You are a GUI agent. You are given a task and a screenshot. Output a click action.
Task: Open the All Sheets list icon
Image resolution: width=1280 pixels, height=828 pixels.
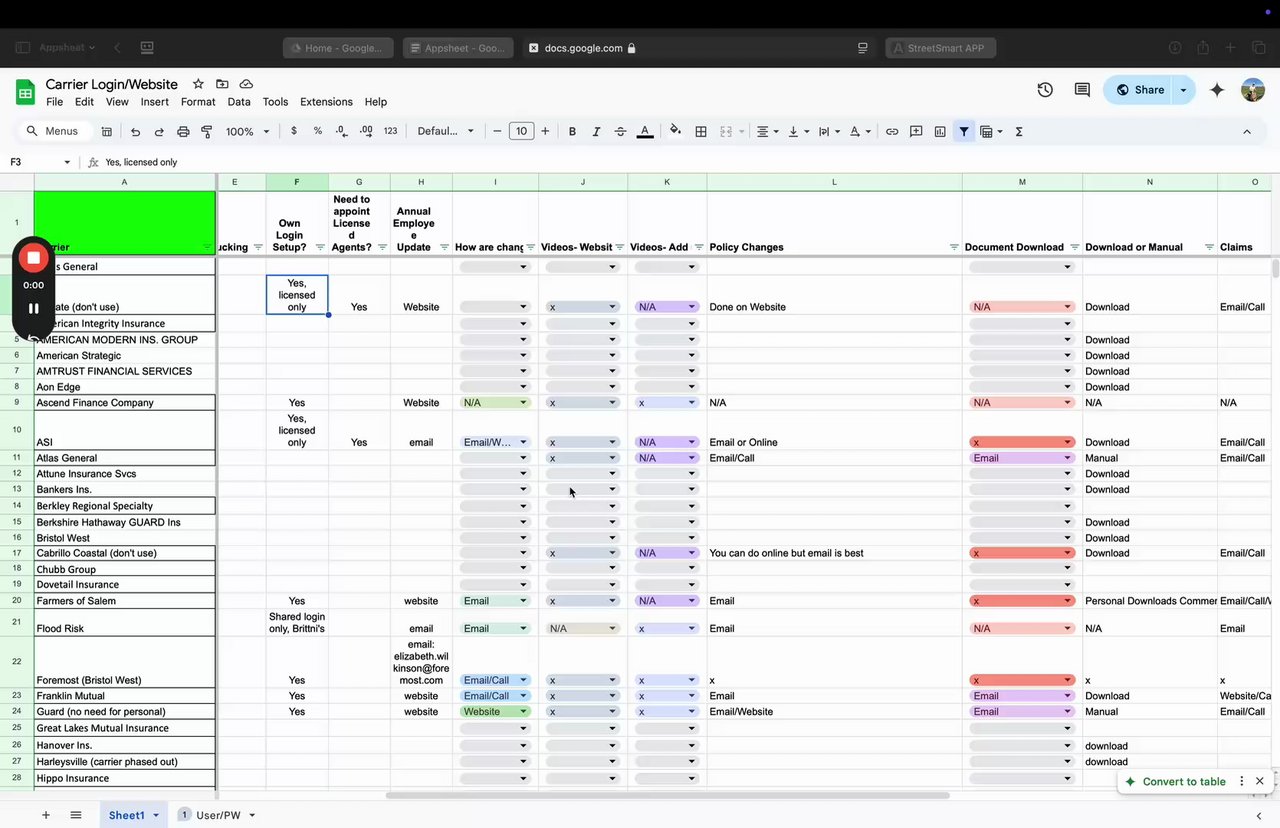point(76,815)
